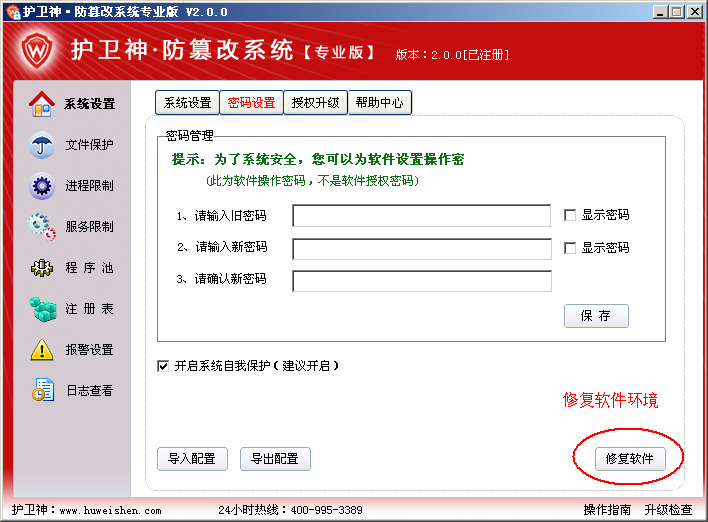Viewport: 708px width, 522px height.
Task: Click the gears icon for 服务限制
Action: coord(42,226)
